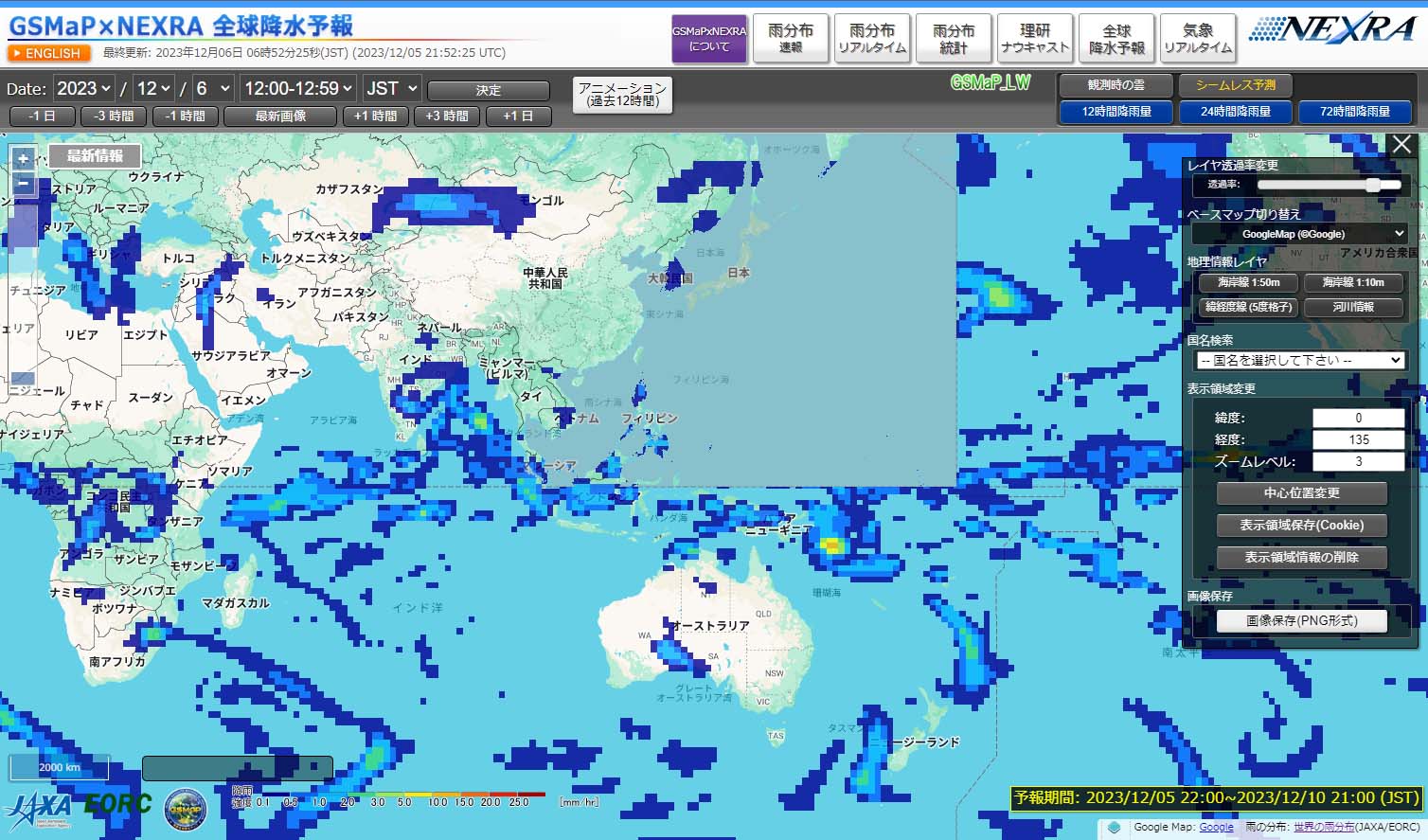
Task: Zoom in with the map plus button
Action: point(23,158)
